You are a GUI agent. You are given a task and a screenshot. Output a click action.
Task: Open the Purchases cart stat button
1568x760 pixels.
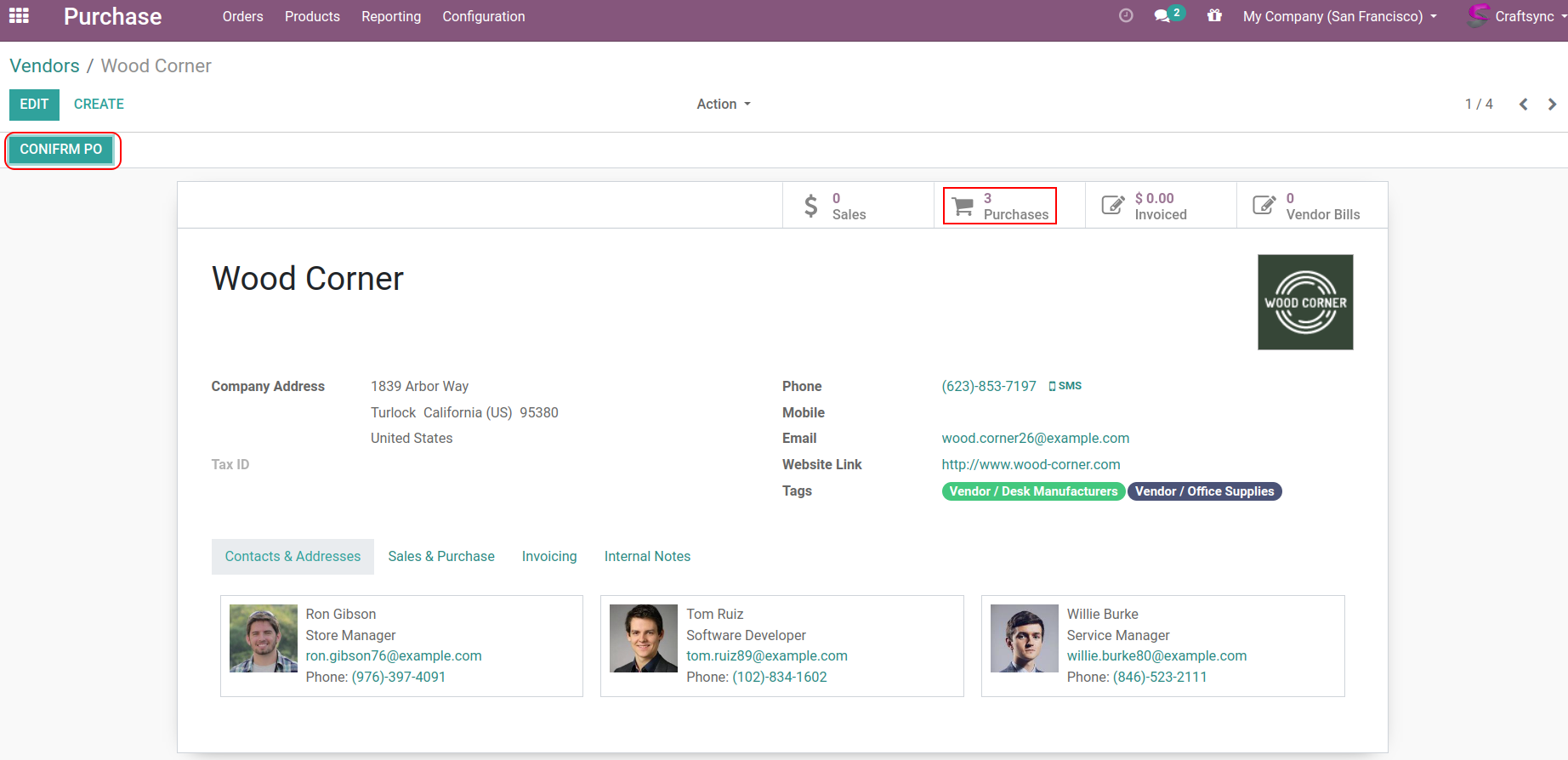1000,206
